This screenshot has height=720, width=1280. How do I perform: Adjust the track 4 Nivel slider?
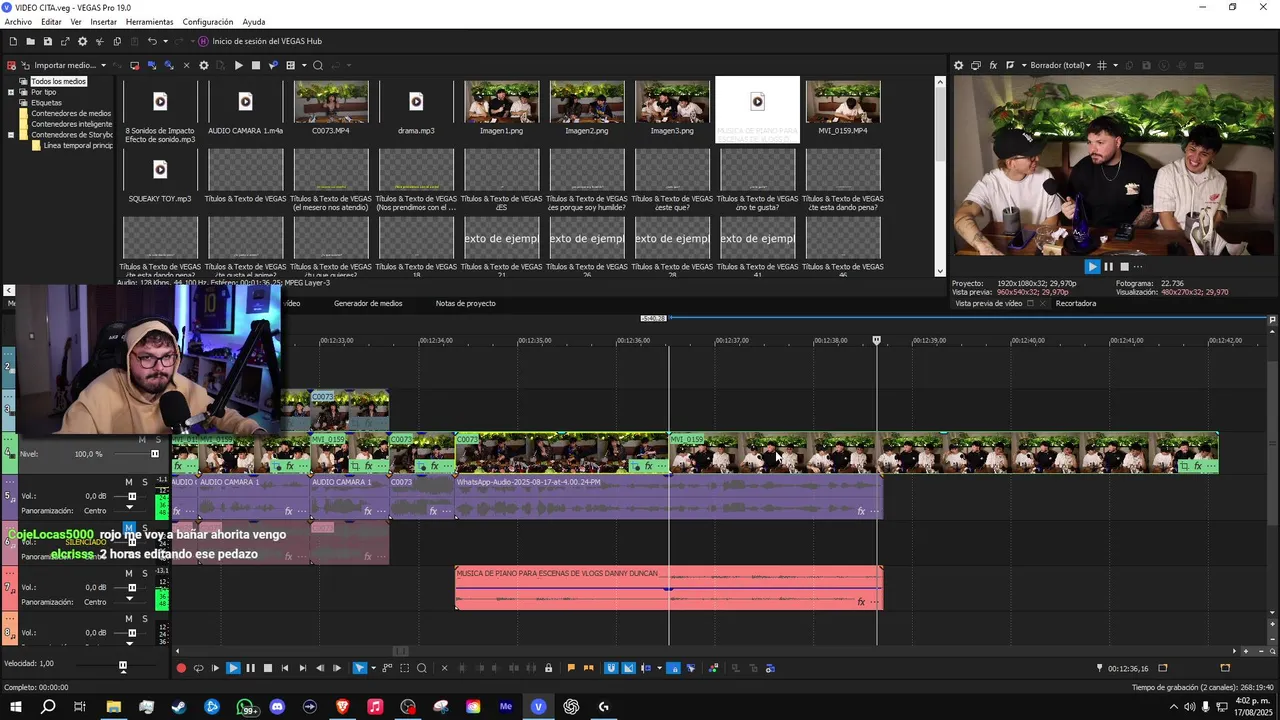tap(154, 454)
